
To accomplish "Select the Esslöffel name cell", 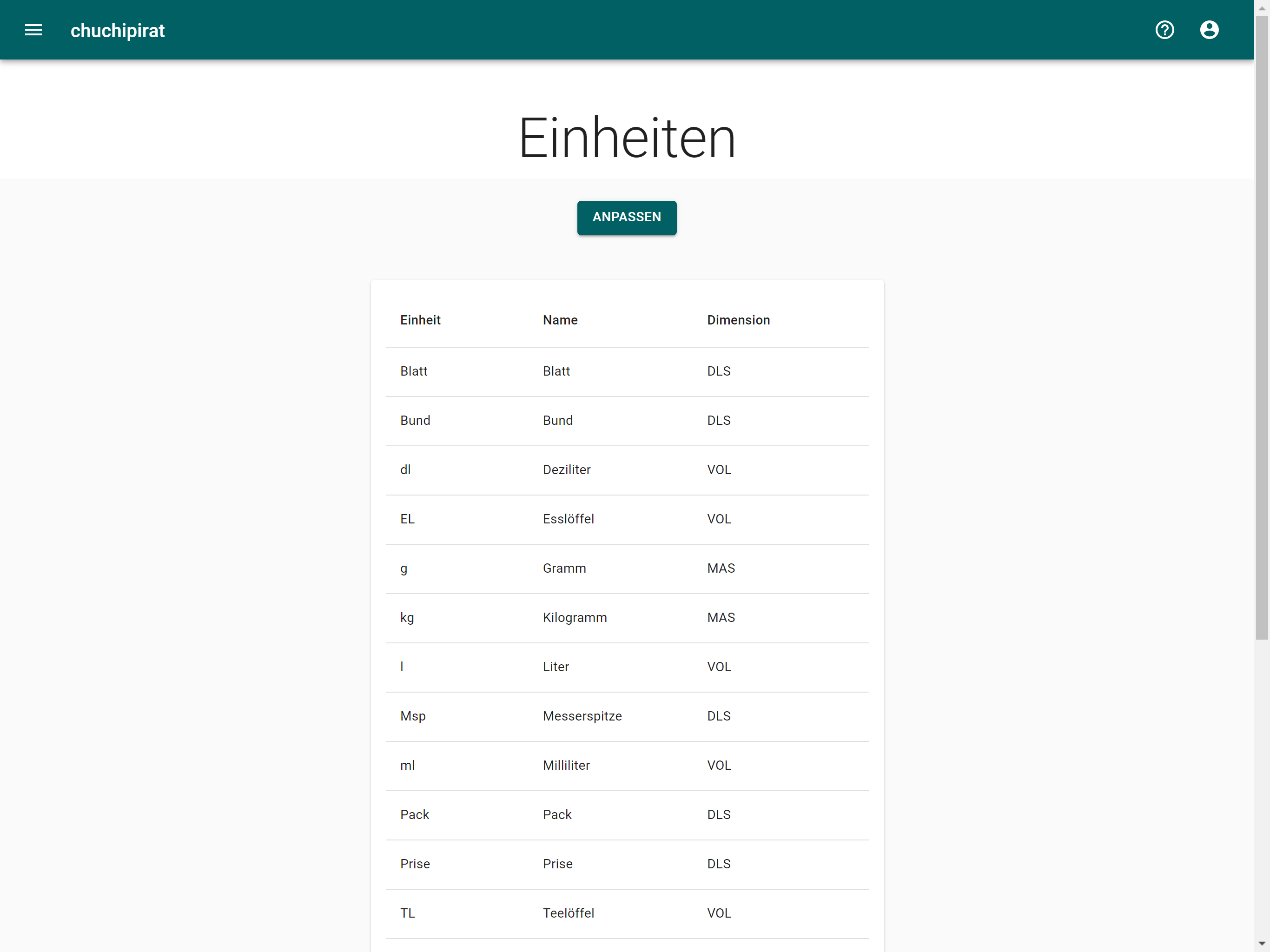I will click(569, 519).
